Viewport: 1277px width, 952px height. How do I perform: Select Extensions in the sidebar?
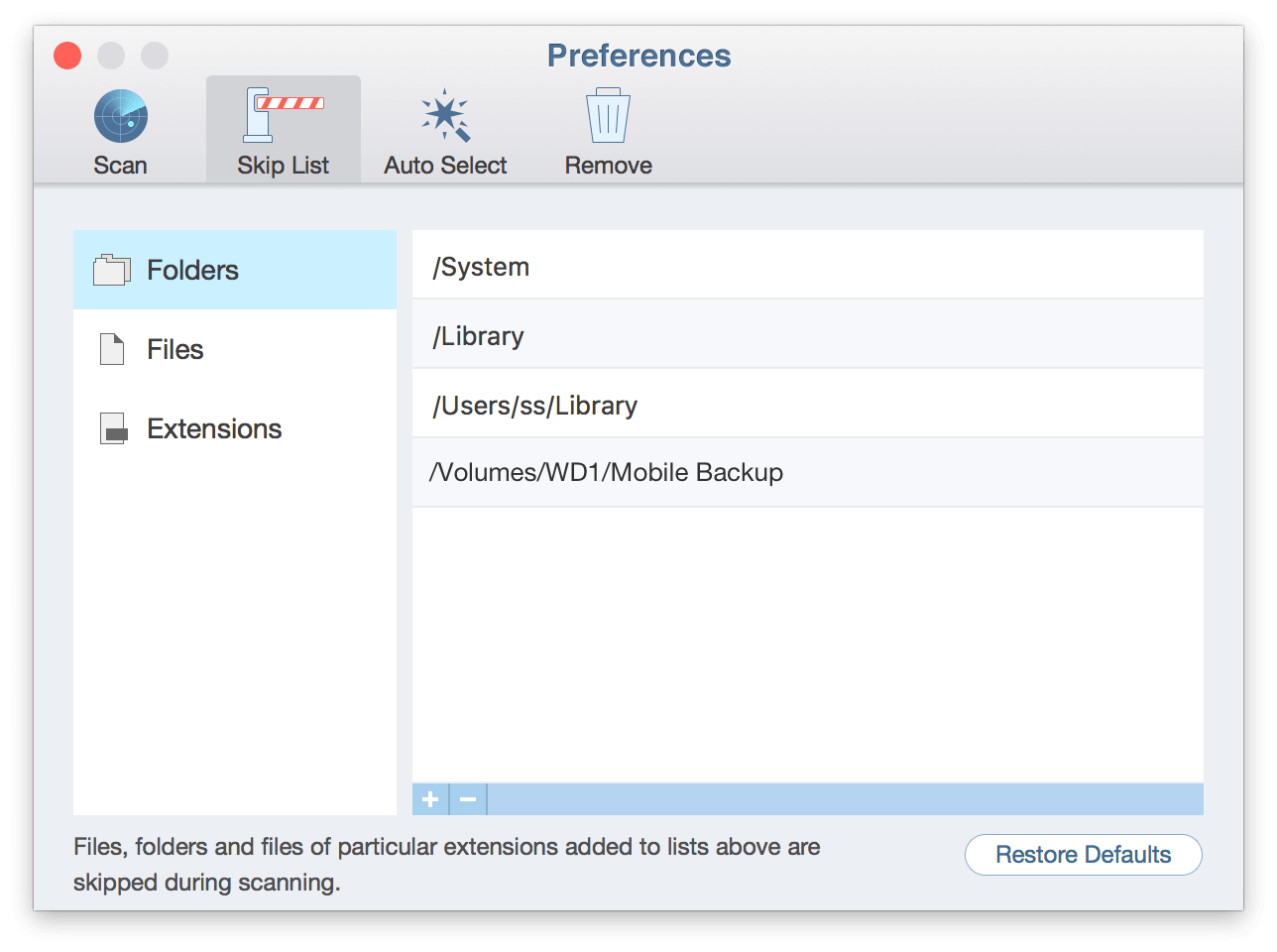[x=235, y=428]
